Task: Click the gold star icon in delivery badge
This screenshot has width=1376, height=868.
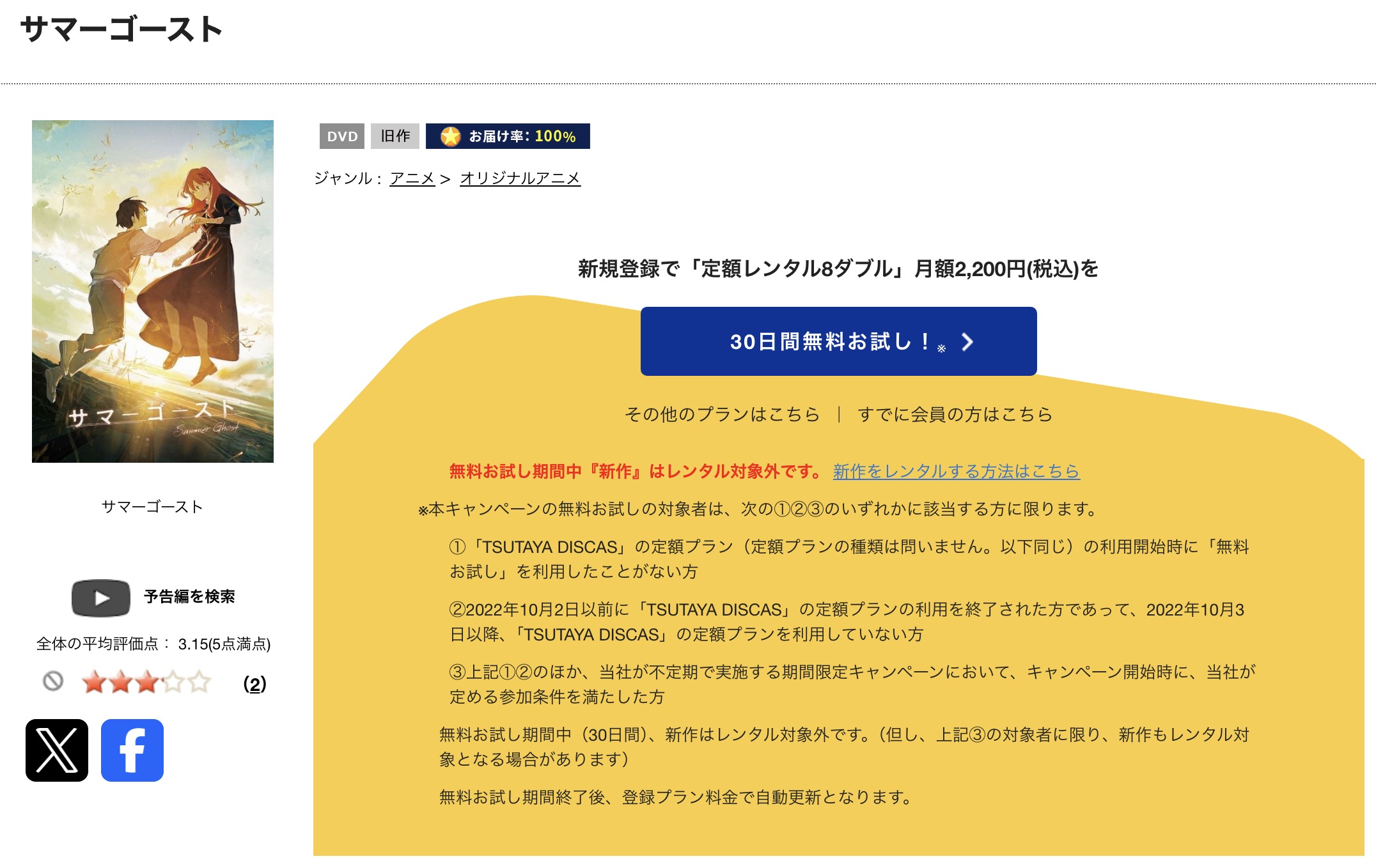Action: click(451, 136)
